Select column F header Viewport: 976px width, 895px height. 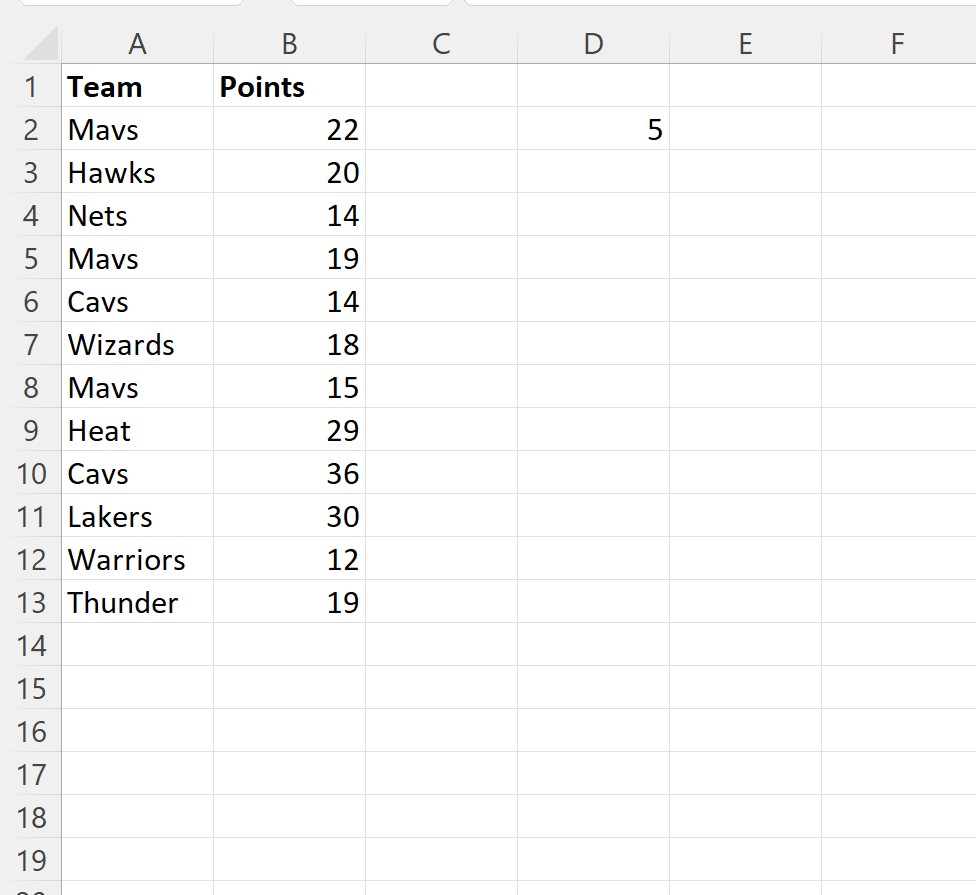click(x=898, y=44)
